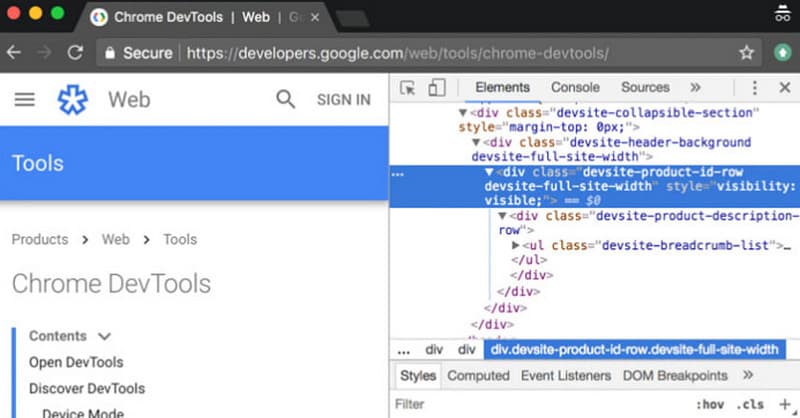
Task: Activate the inspect element picker icon
Action: [407, 88]
